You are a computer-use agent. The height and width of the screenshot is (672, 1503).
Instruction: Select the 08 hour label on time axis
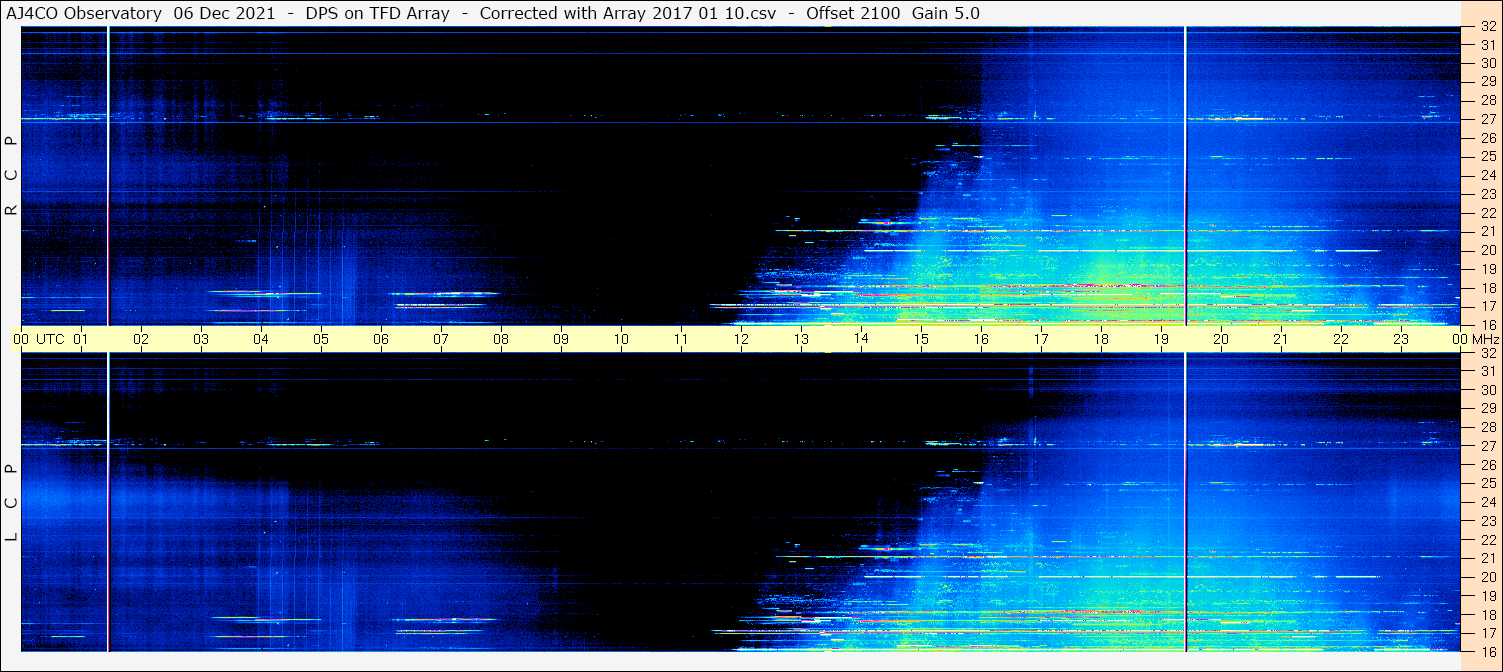point(501,340)
